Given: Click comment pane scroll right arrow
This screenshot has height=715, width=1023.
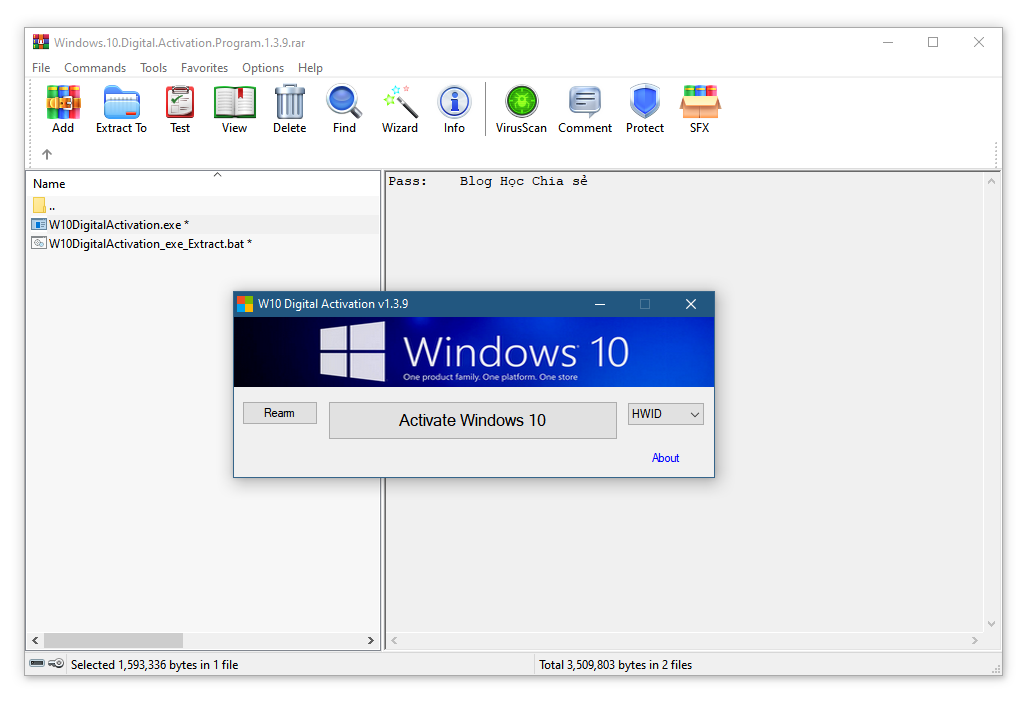Looking at the screenshot, I should [975, 641].
